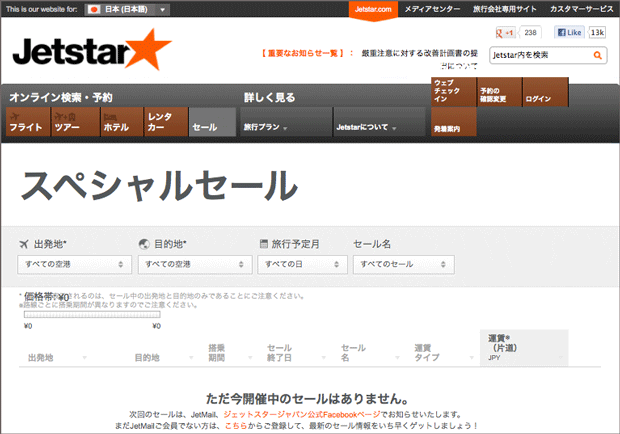Expand the 旅行プラン menu

click(x=286, y=122)
